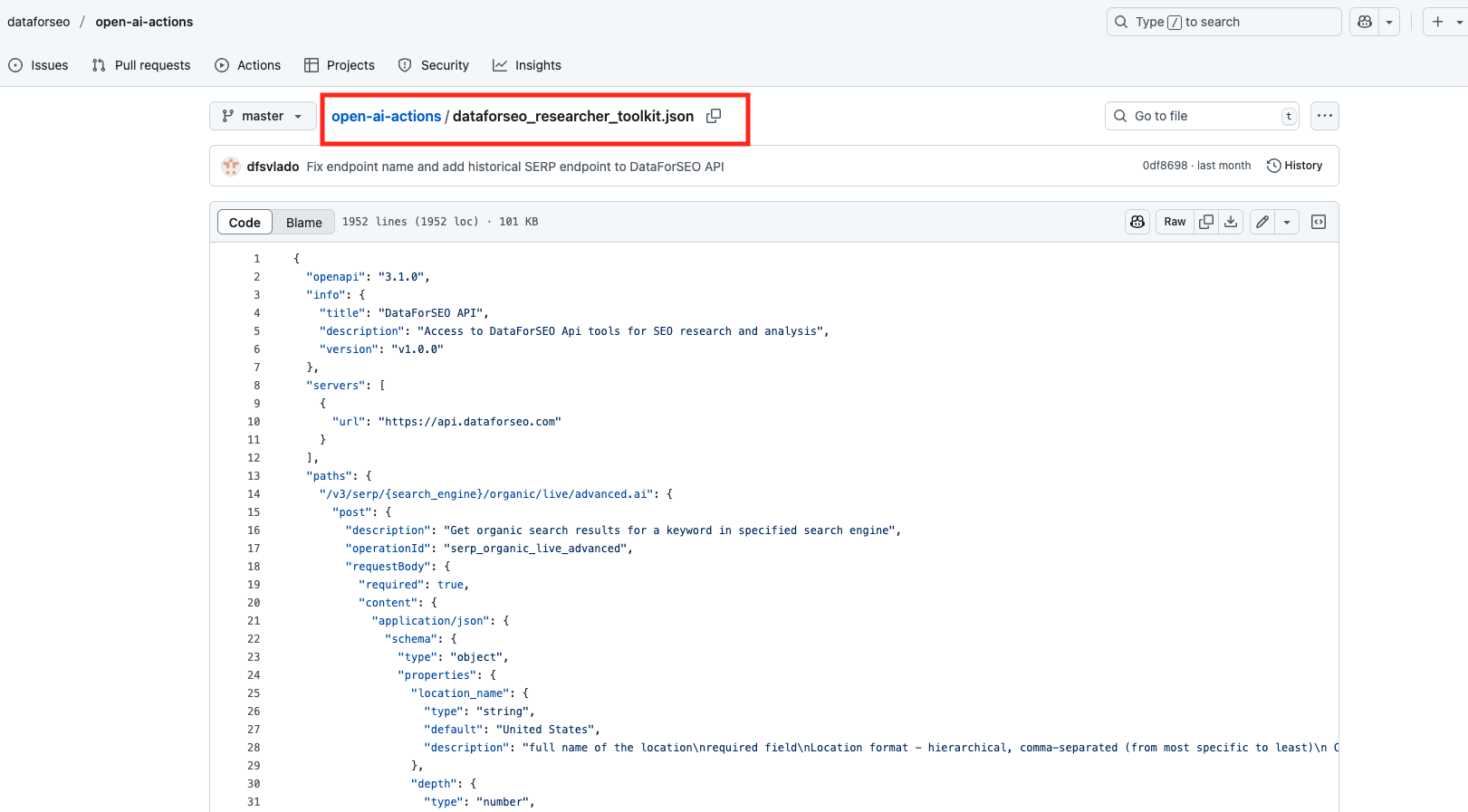Click the "DataForSEO API" title value
The image size is (1468, 812).
click(430, 313)
